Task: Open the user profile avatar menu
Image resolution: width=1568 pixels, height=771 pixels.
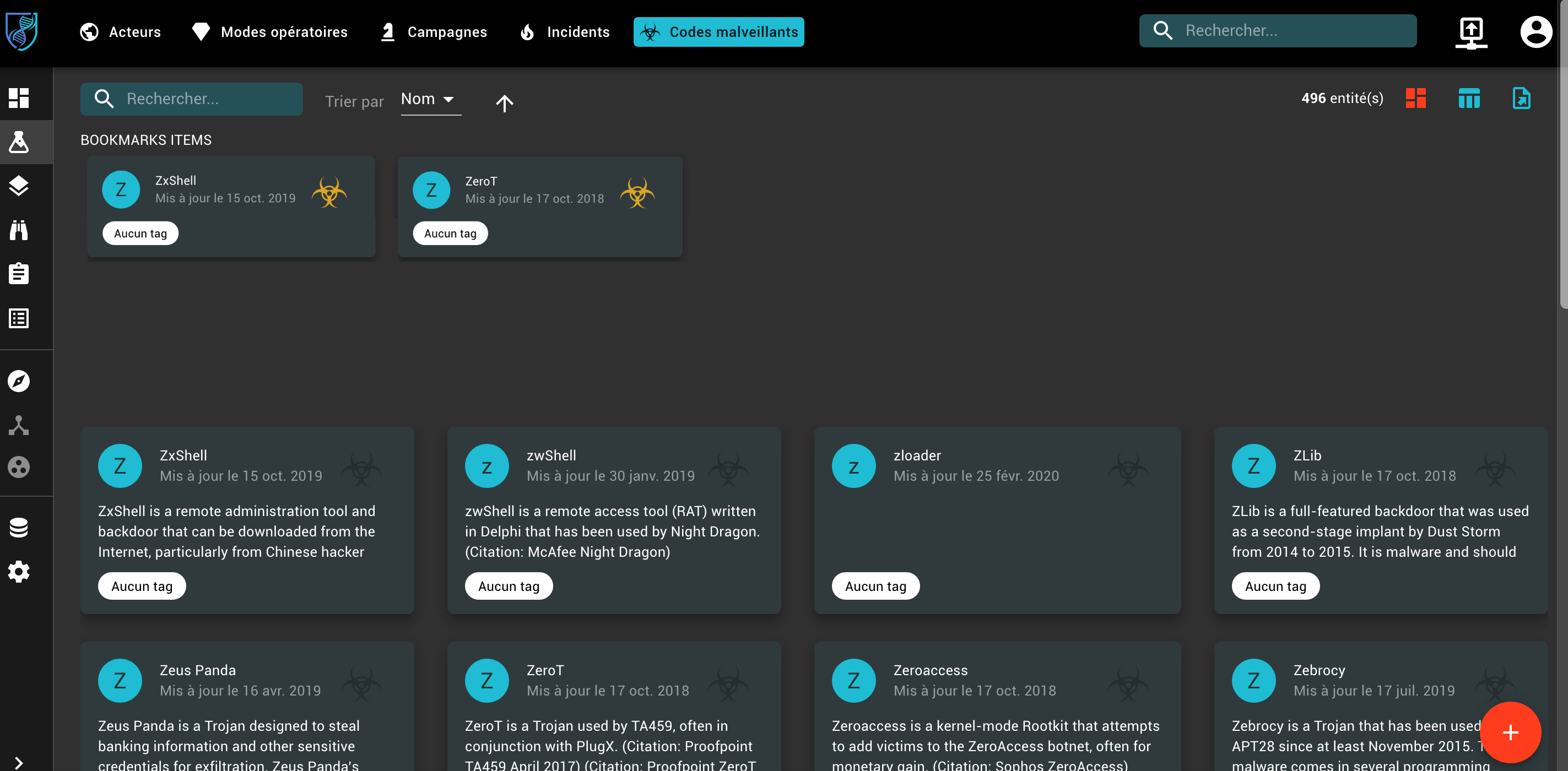Action: (x=1535, y=31)
